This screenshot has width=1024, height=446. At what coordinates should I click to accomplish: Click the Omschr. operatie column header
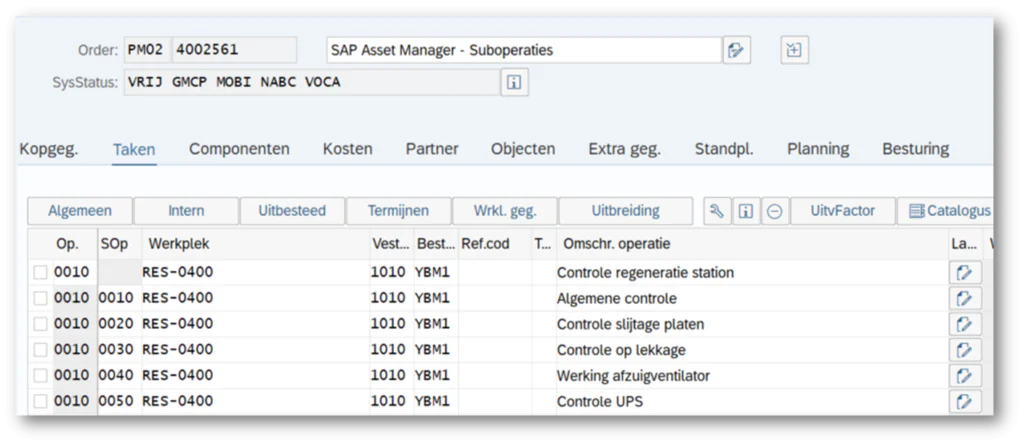[751, 244]
